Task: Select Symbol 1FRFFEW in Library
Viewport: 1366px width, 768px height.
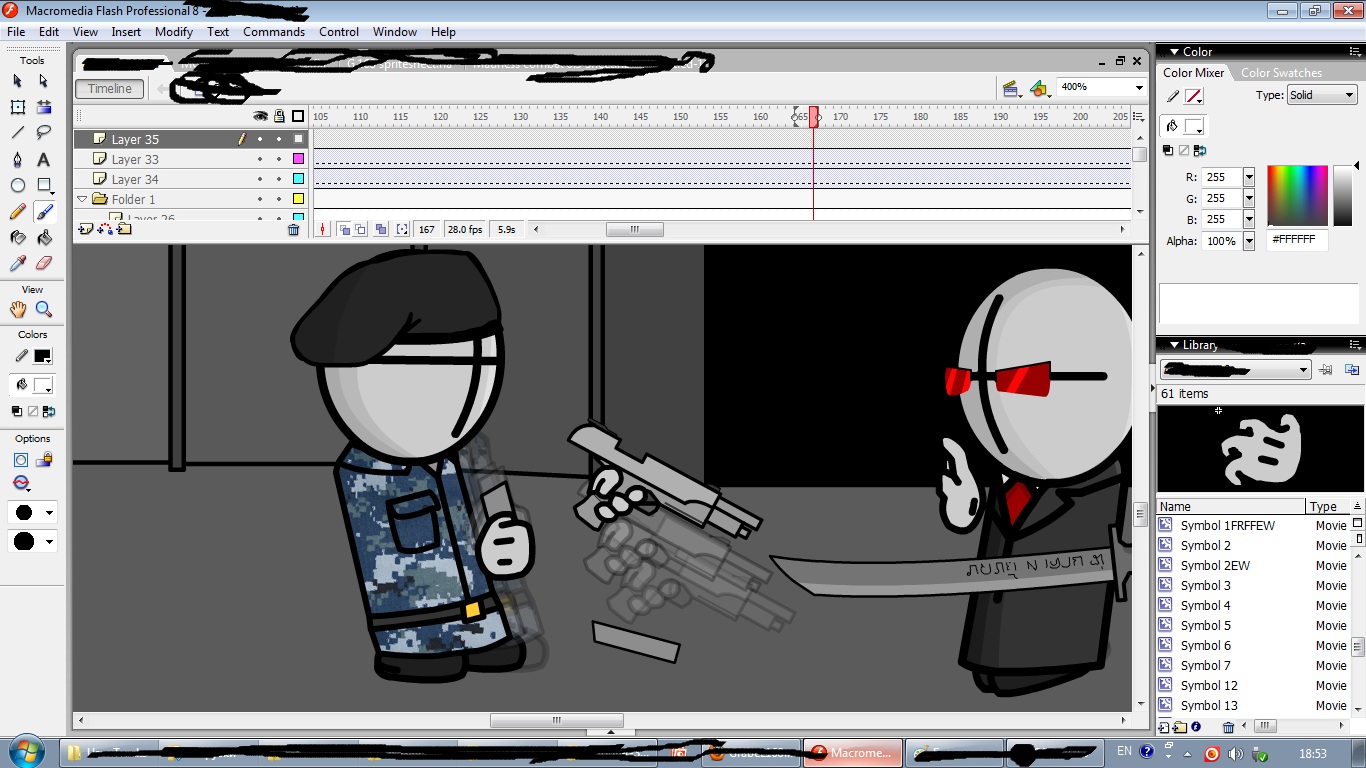Action: pos(1228,525)
